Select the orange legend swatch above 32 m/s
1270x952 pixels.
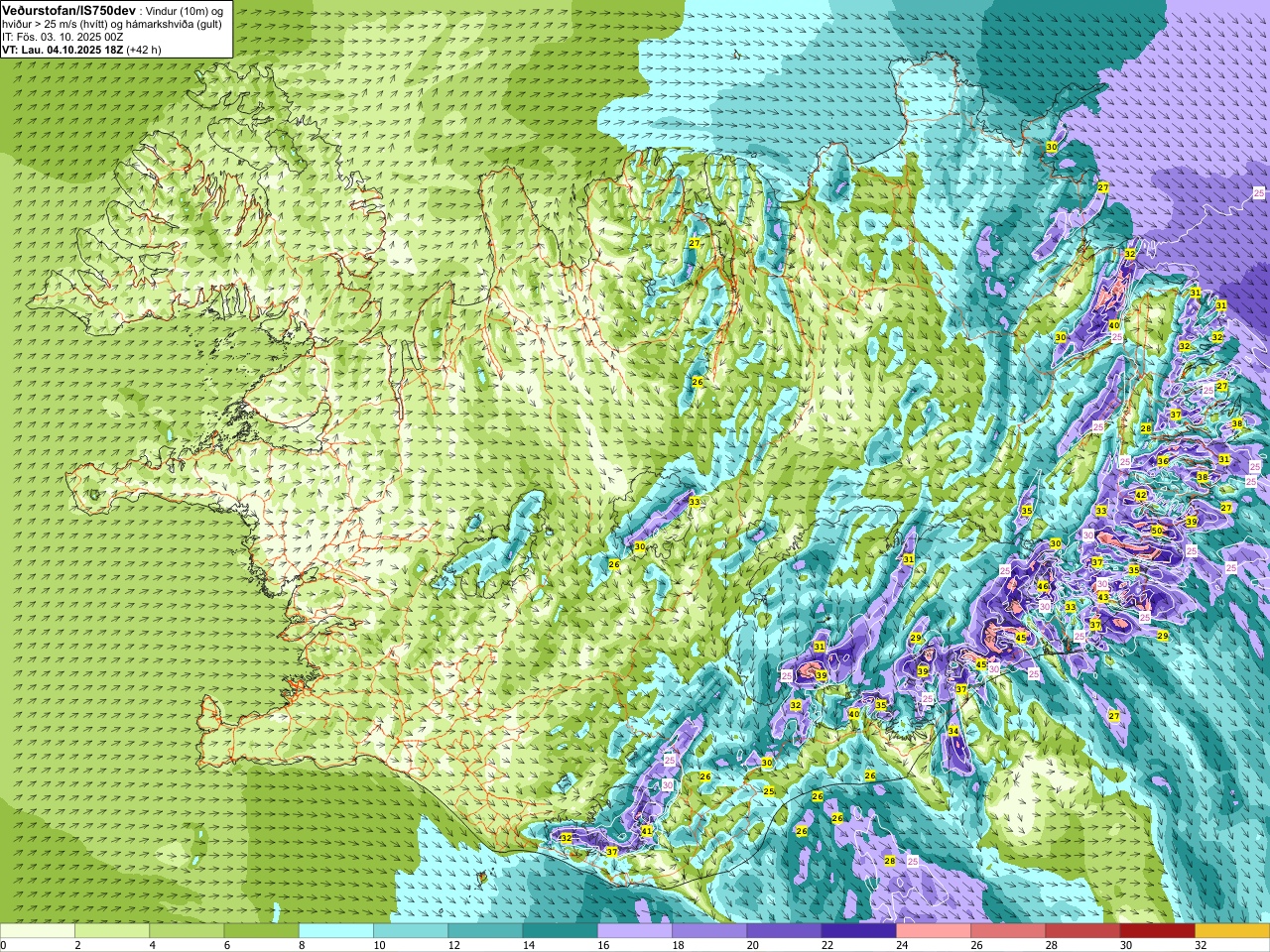[x=1232, y=931]
